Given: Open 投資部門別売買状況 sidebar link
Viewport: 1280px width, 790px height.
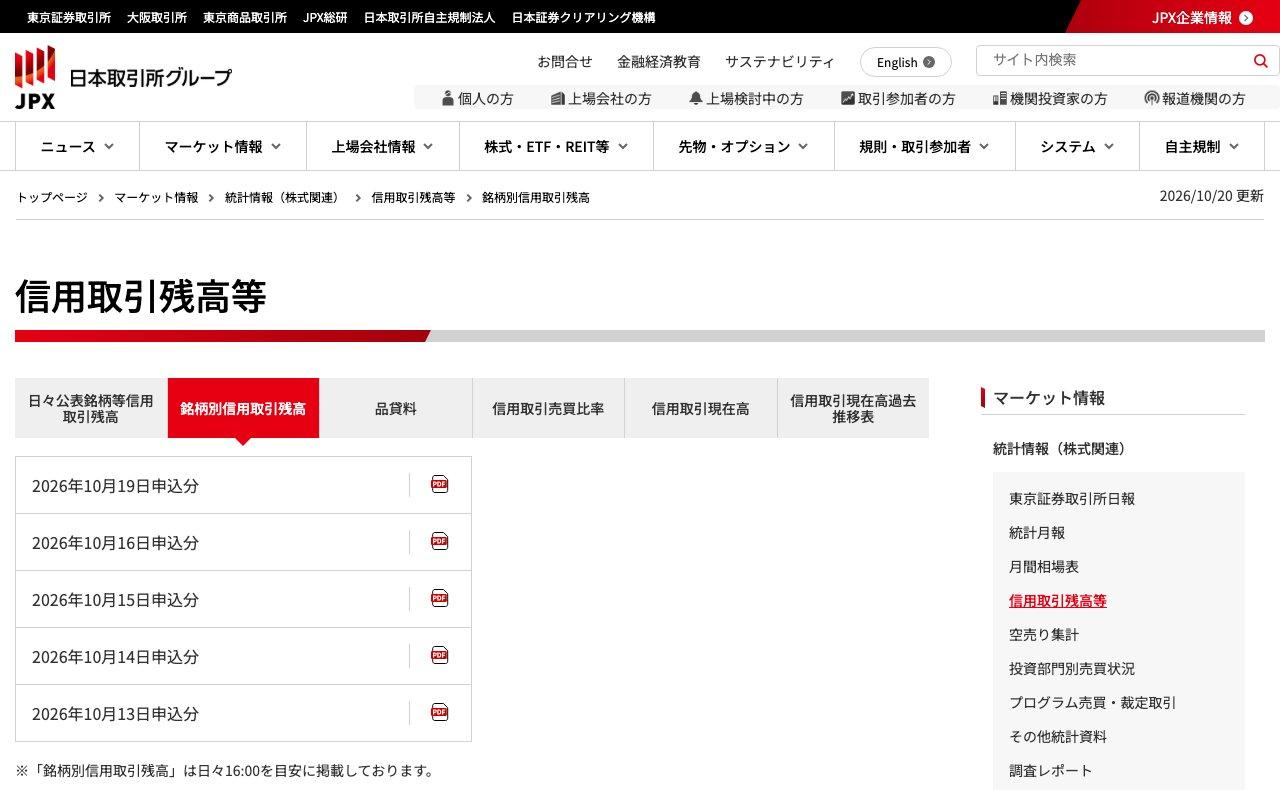Looking at the screenshot, I should (x=1072, y=669).
